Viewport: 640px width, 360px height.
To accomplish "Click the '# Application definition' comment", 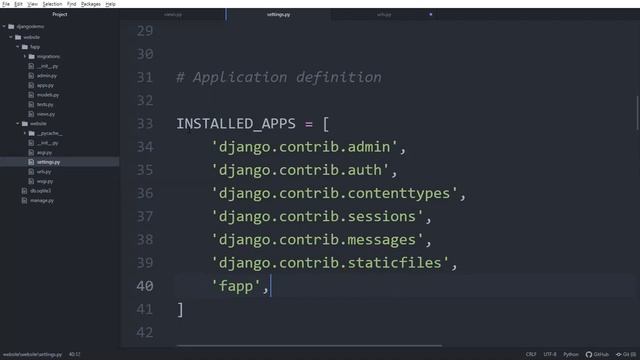I will (x=279, y=77).
